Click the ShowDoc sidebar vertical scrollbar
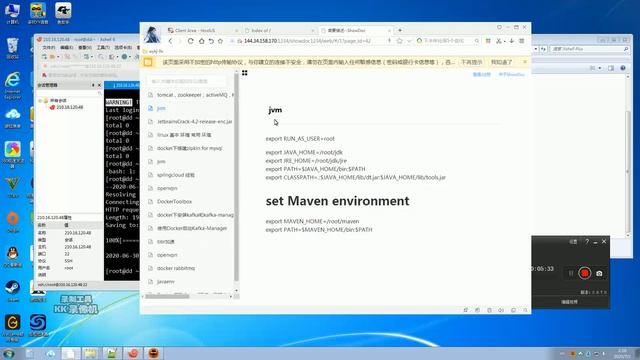This screenshot has height=360, width=640. [x=236, y=178]
